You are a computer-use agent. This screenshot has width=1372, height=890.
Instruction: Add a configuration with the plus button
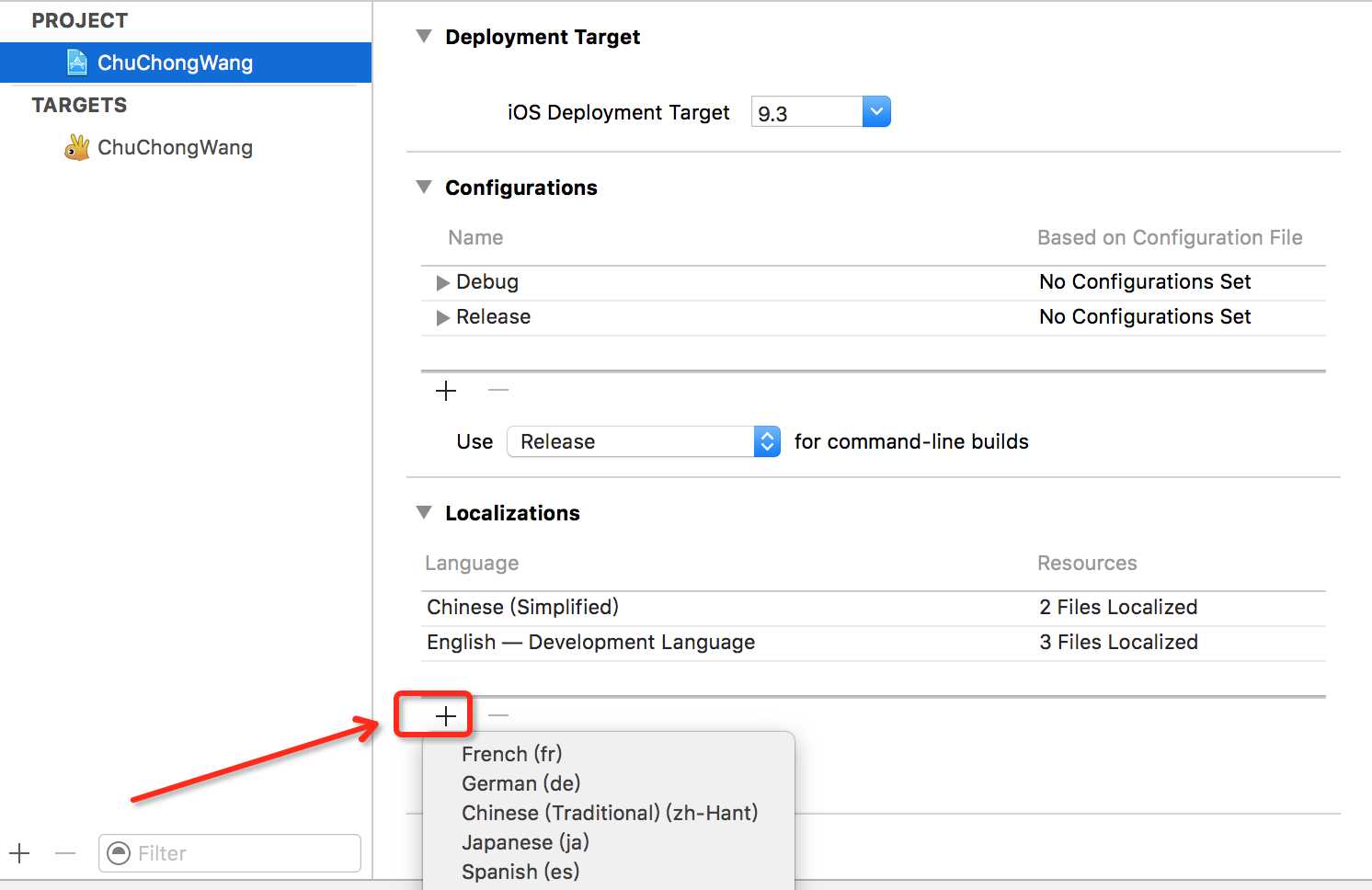click(446, 391)
